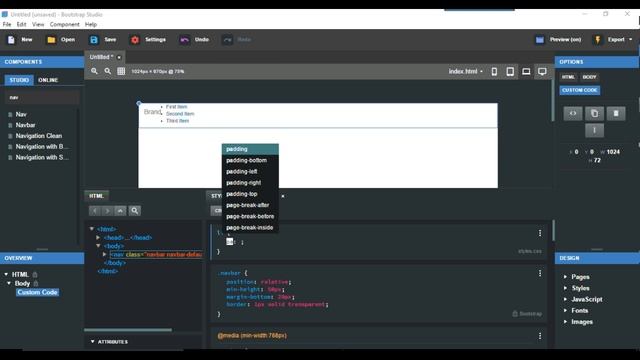Image resolution: width=640 pixels, height=360 pixels.
Task: Switch to Studio components tab
Action: (x=19, y=80)
